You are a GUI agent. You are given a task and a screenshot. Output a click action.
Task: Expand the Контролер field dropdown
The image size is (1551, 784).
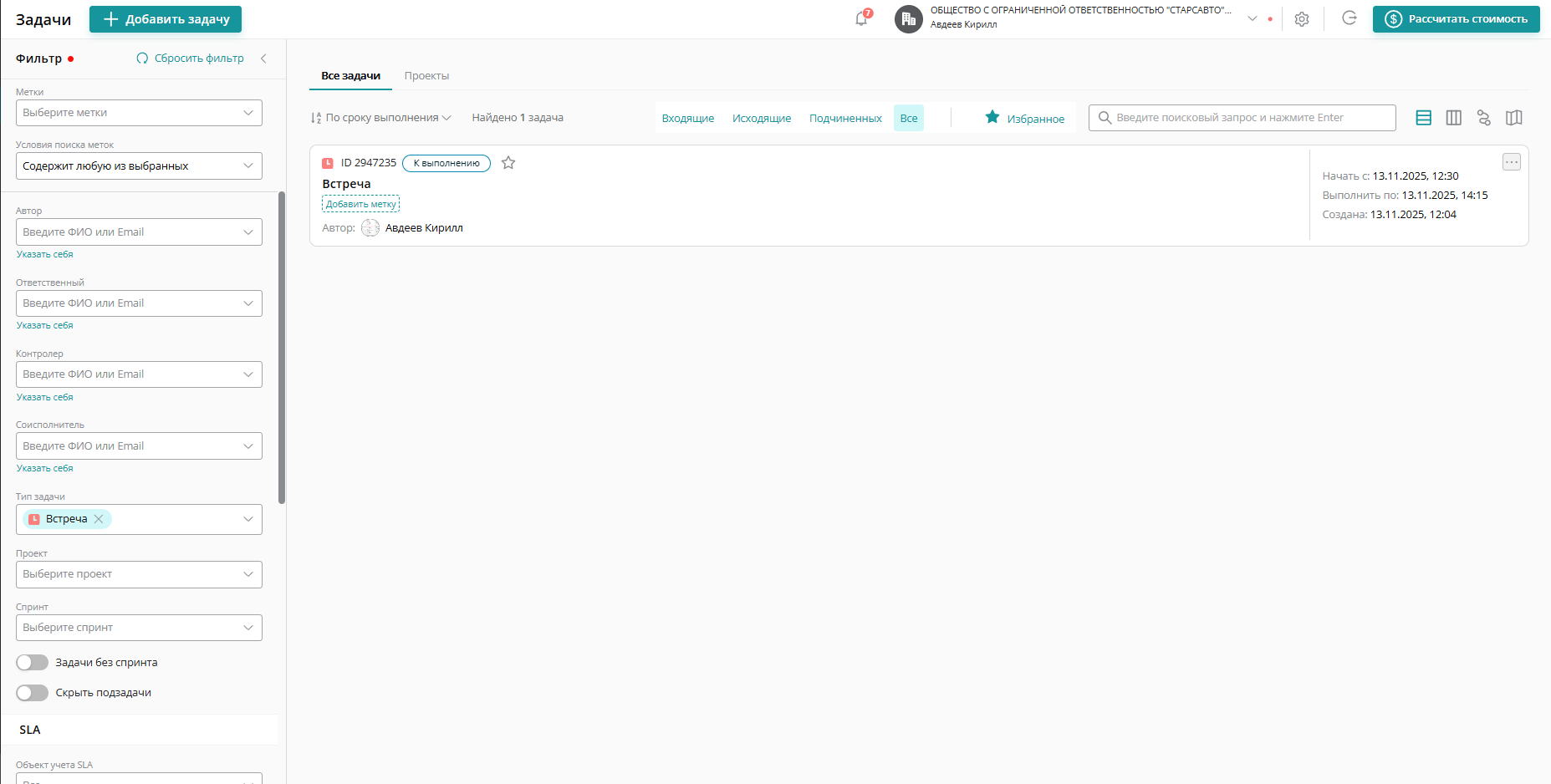click(x=248, y=374)
